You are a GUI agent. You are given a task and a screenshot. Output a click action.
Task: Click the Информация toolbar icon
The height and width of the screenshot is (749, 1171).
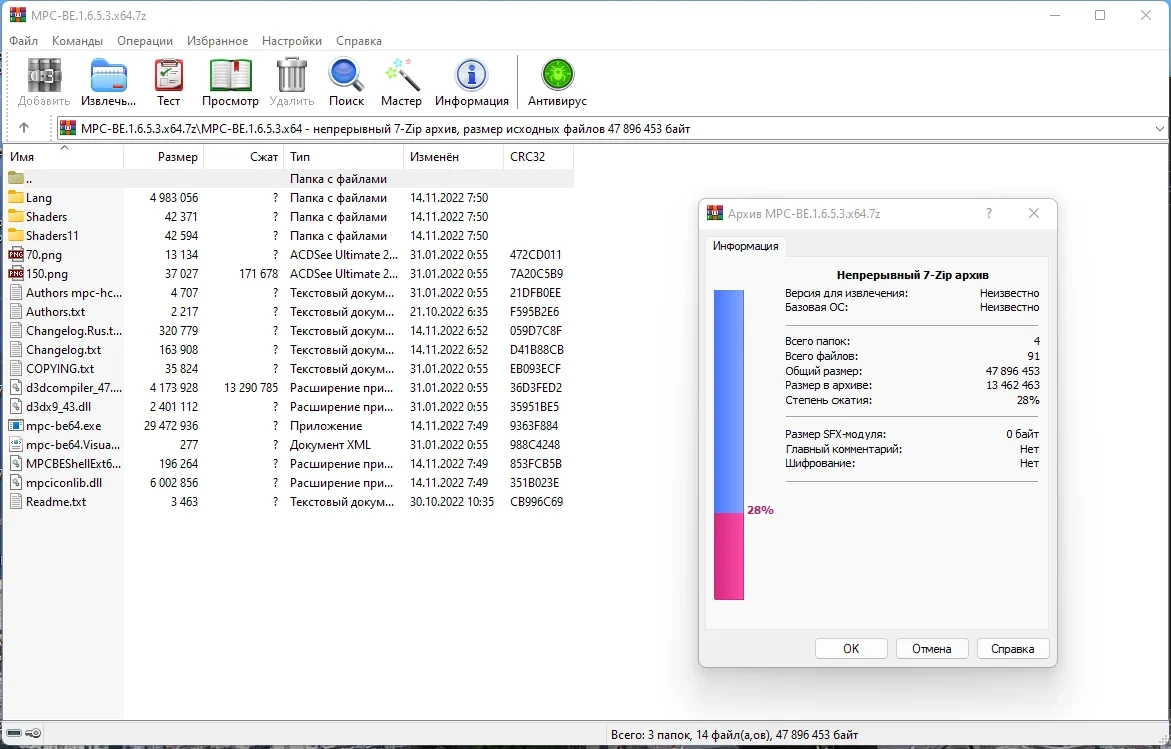coord(471,75)
